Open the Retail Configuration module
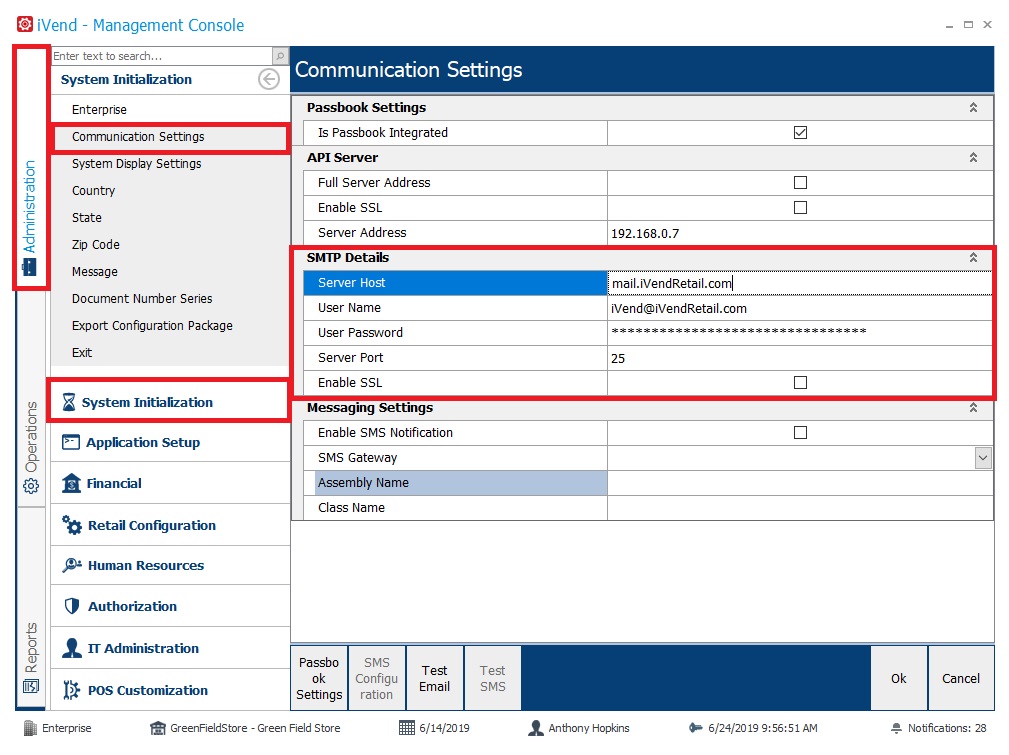 170,525
